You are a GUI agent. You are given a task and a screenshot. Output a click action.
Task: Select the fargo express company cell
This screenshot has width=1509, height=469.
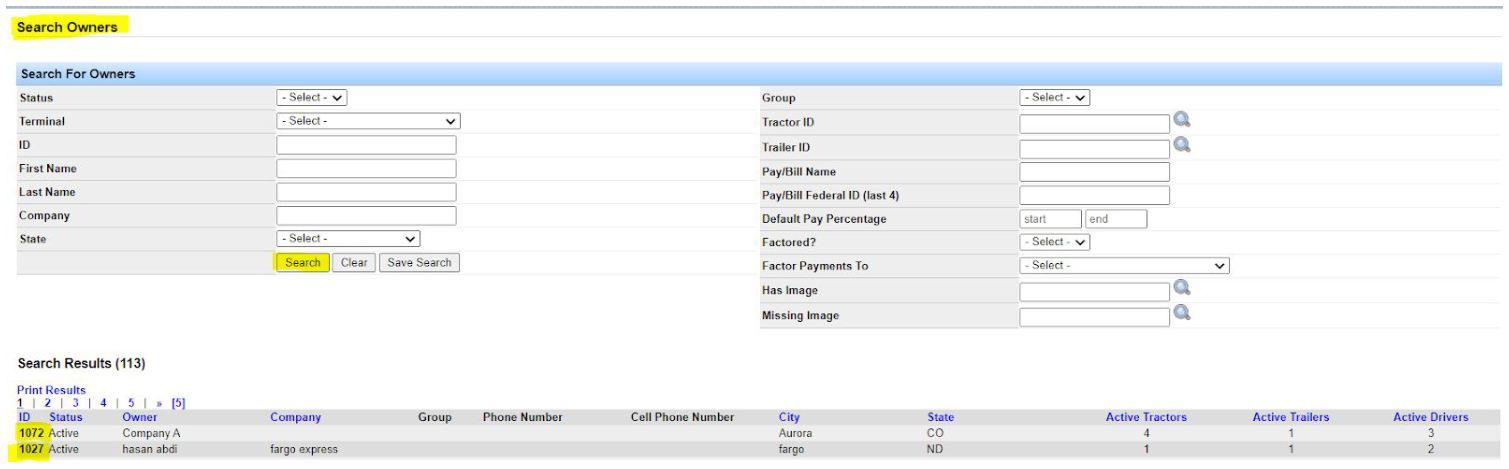click(304, 449)
